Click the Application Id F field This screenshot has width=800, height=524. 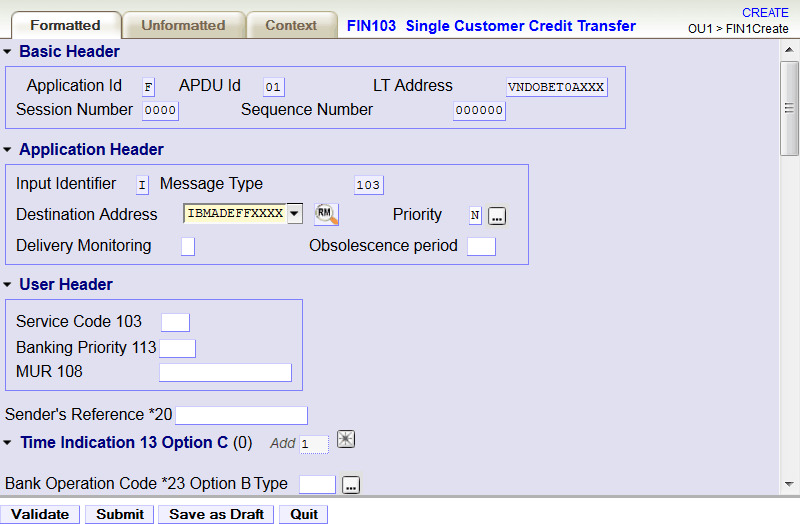(x=148, y=87)
